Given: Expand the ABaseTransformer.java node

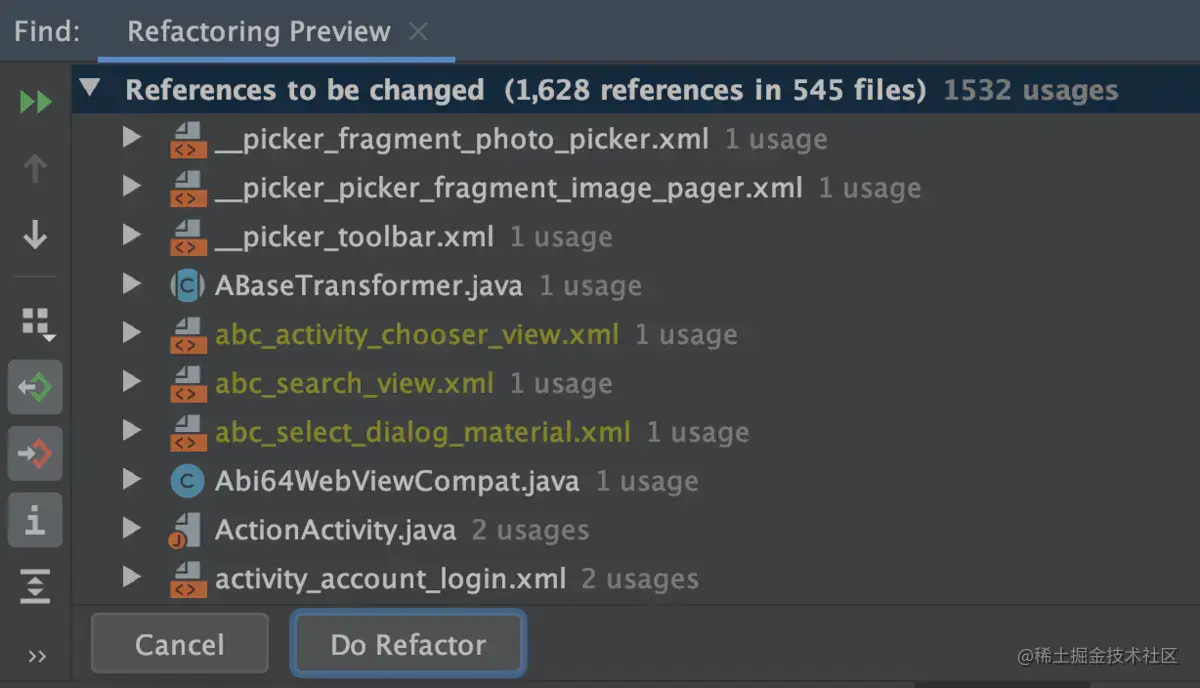Looking at the screenshot, I should pos(131,285).
